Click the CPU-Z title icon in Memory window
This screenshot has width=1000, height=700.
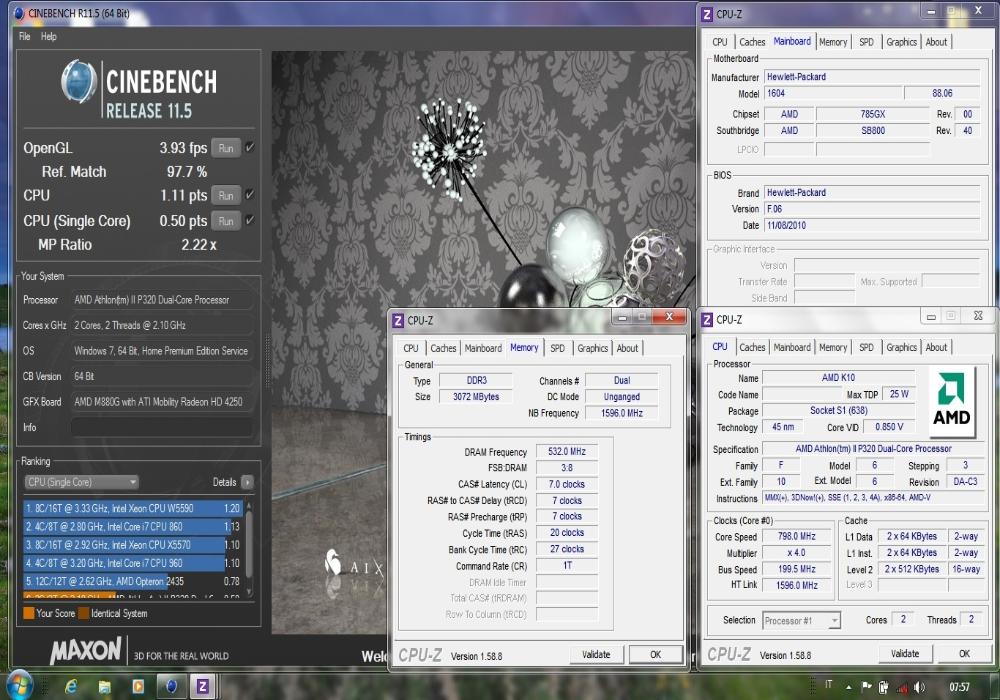398,321
